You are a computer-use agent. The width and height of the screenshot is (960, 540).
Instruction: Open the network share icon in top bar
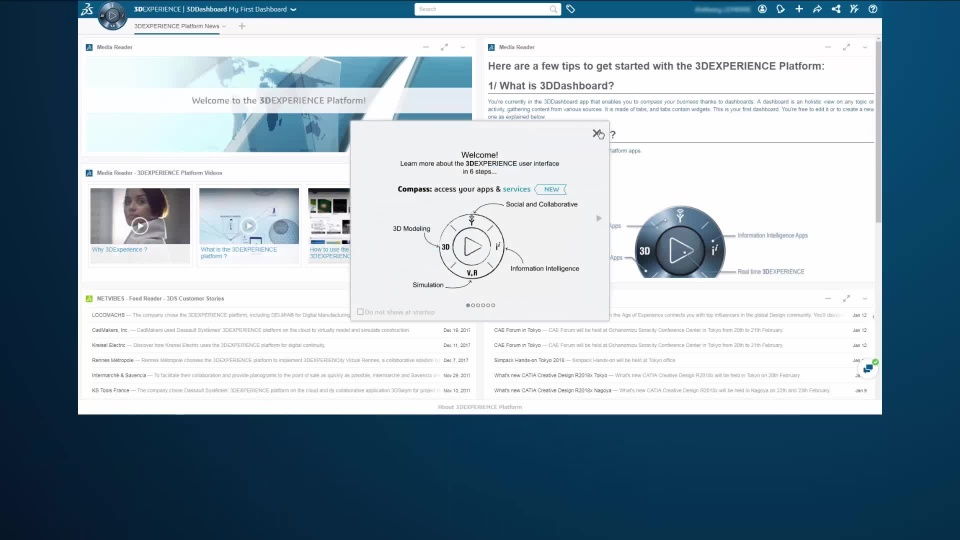coord(836,9)
